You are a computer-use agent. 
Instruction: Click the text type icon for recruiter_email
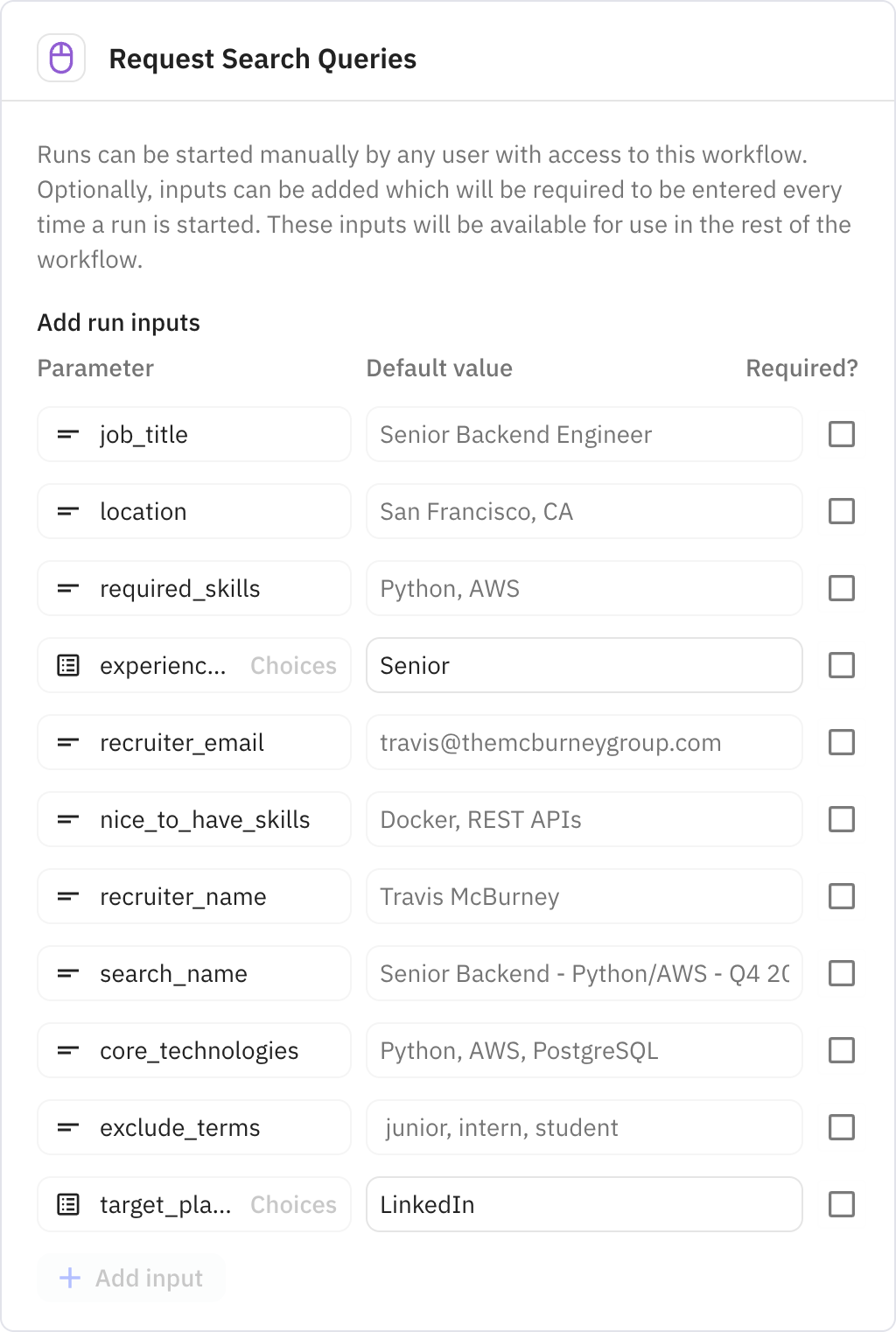[x=68, y=742]
